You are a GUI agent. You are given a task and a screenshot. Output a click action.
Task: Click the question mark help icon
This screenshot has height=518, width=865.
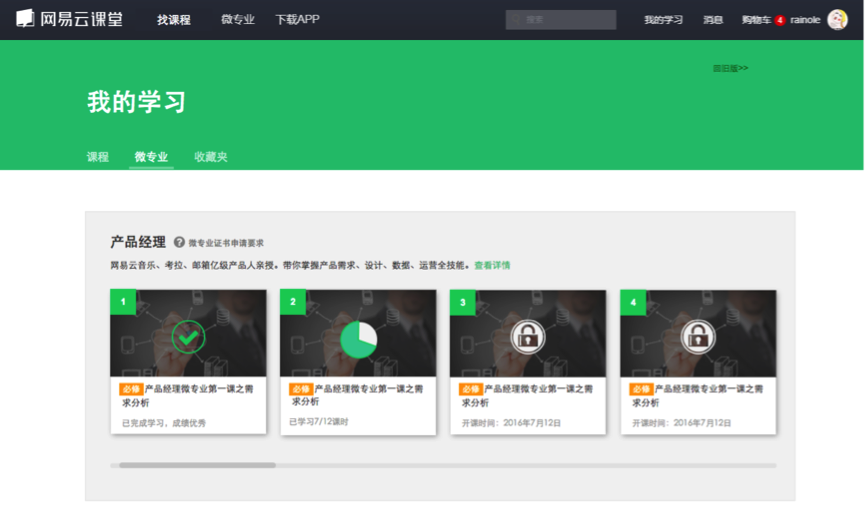coord(179,242)
